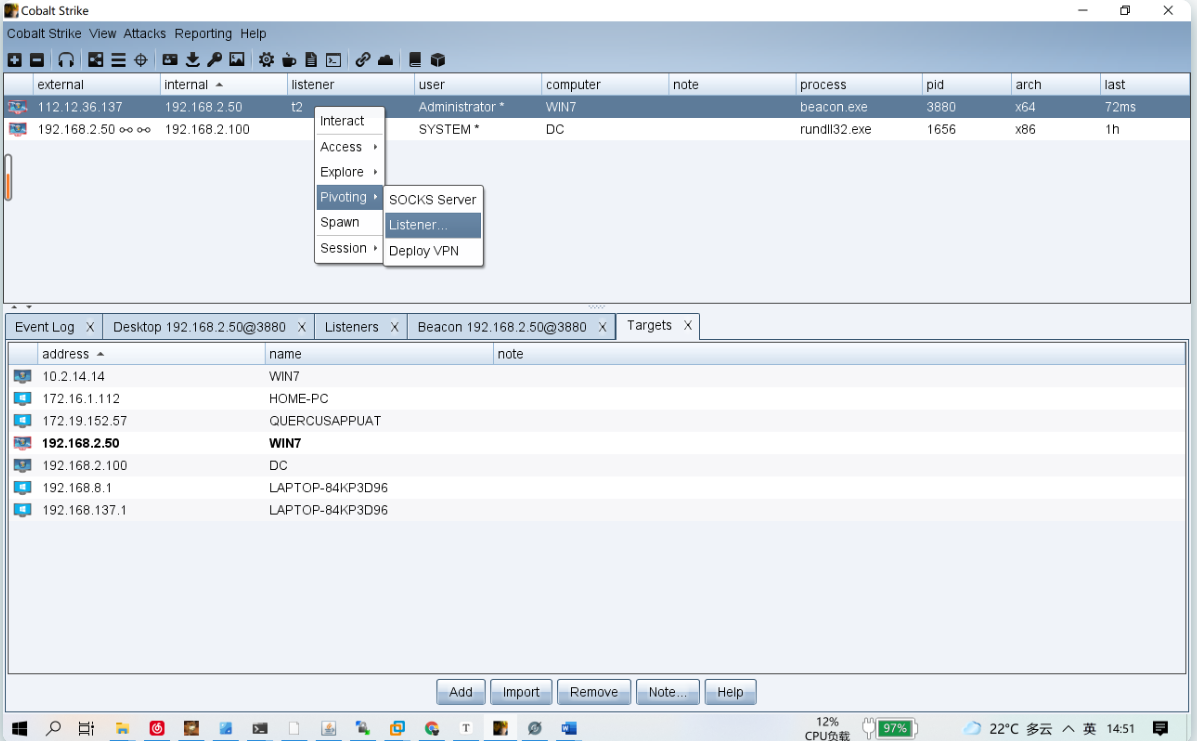Open Keystrokes via the key icon

pos(215,60)
